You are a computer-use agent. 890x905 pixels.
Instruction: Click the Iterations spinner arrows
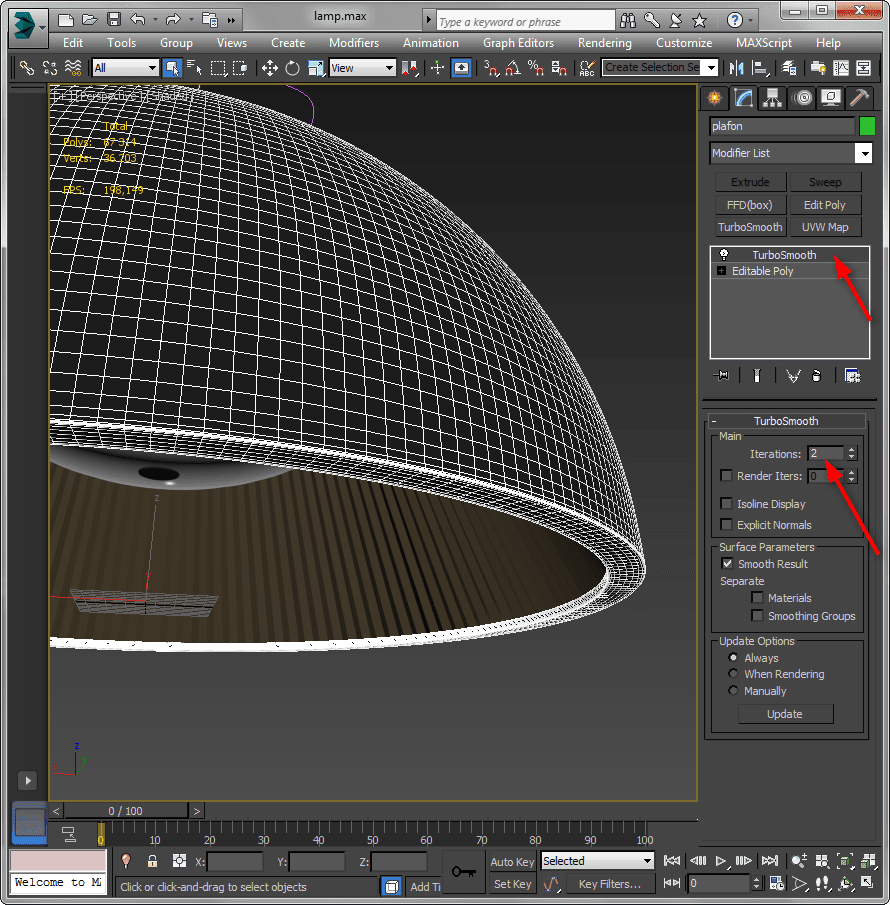[x=851, y=453]
